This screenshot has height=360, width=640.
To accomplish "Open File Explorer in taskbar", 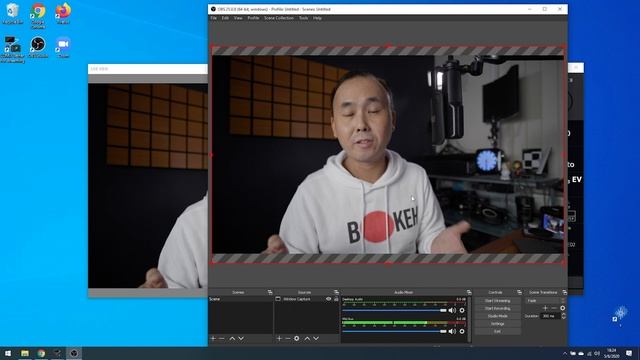I will pos(25,353).
